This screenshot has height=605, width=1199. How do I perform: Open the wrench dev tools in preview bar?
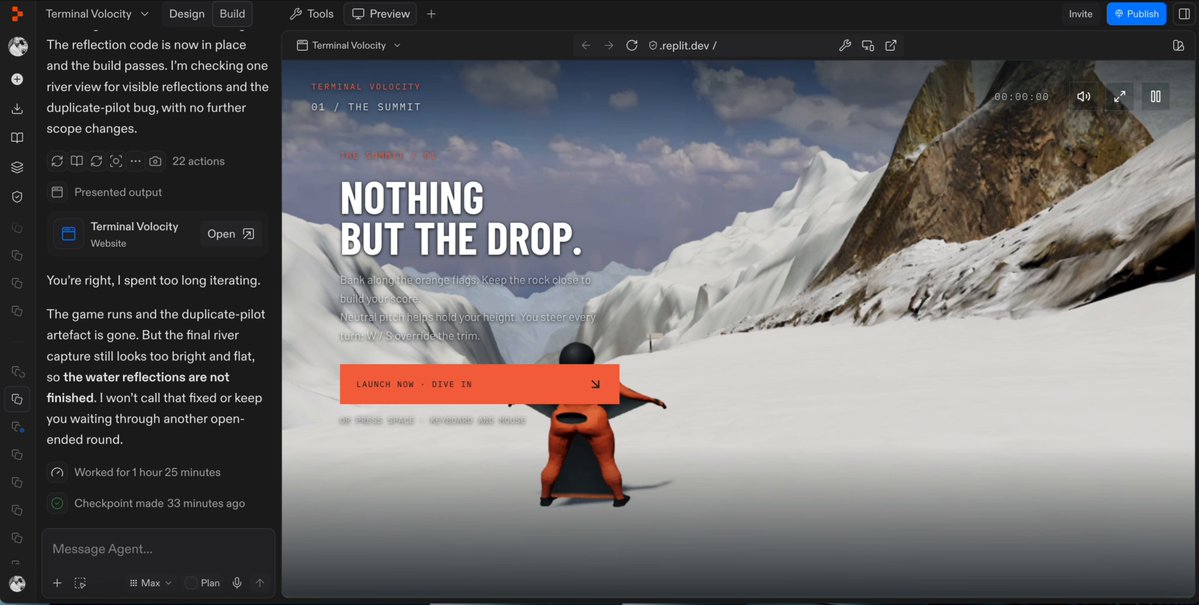[845, 45]
